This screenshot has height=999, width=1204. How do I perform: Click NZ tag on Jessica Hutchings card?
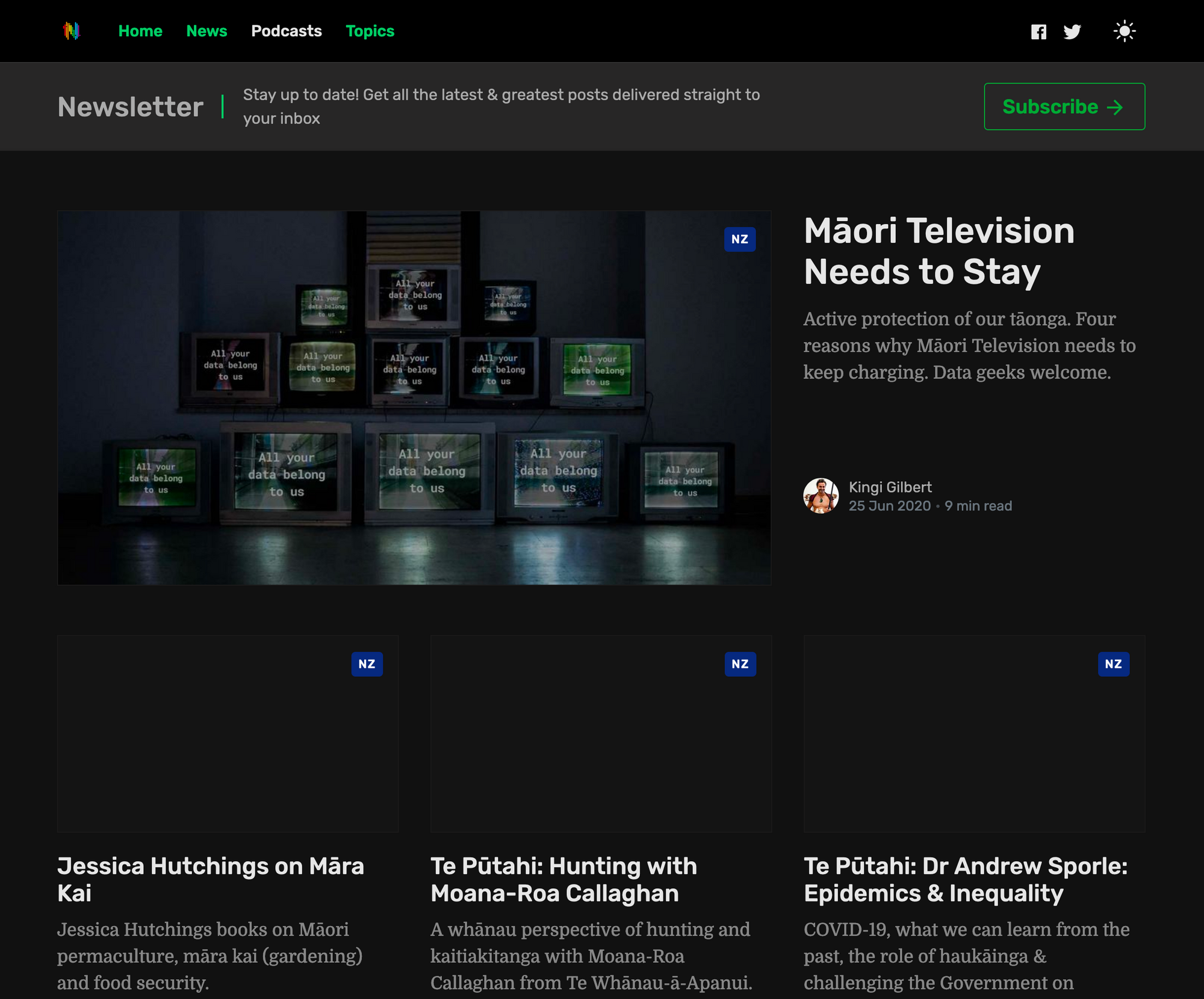point(367,664)
